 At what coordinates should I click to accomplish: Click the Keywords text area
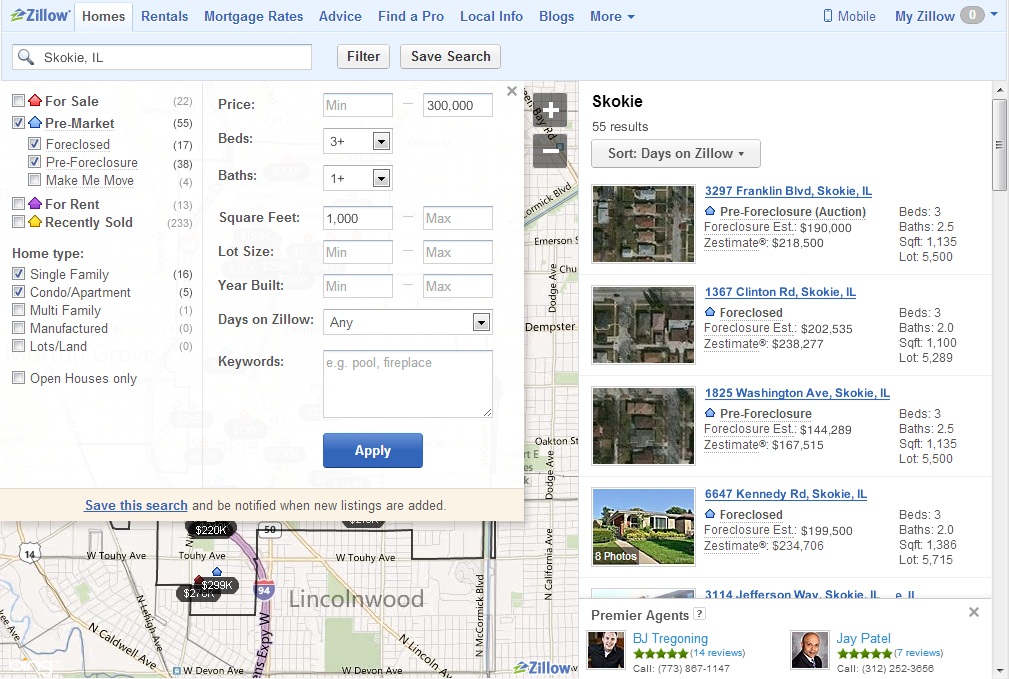click(407, 383)
